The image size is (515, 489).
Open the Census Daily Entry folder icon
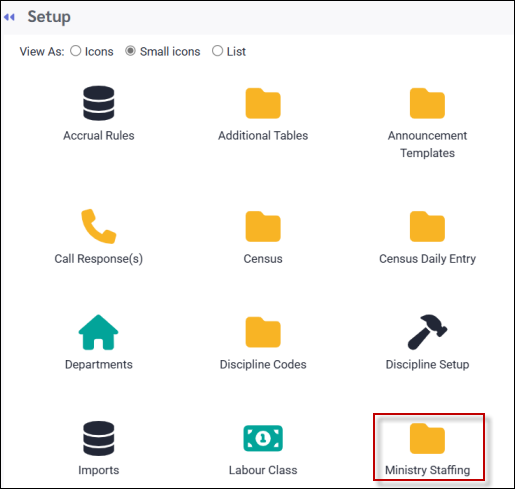click(427, 226)
